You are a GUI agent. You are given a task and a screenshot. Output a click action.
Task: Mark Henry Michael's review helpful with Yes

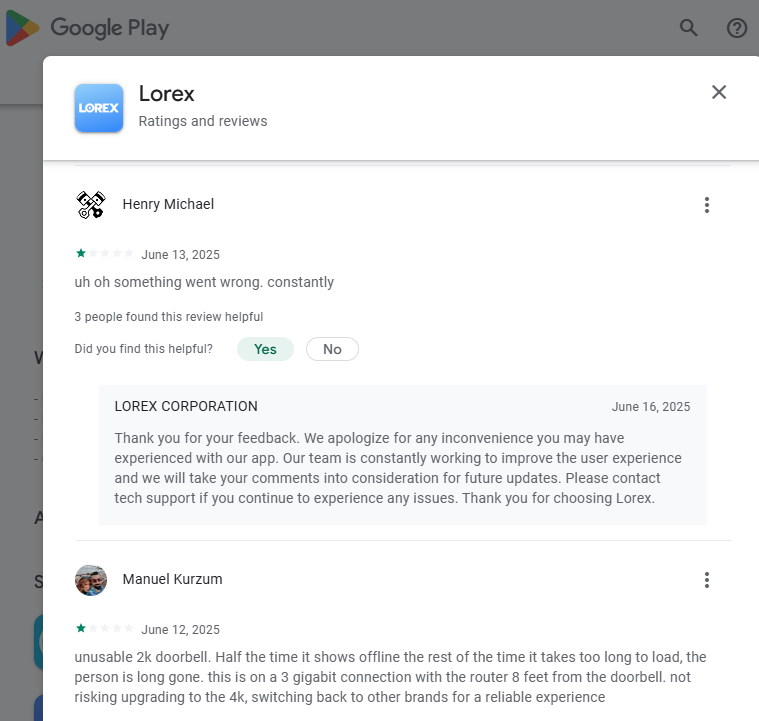[265, 349]
